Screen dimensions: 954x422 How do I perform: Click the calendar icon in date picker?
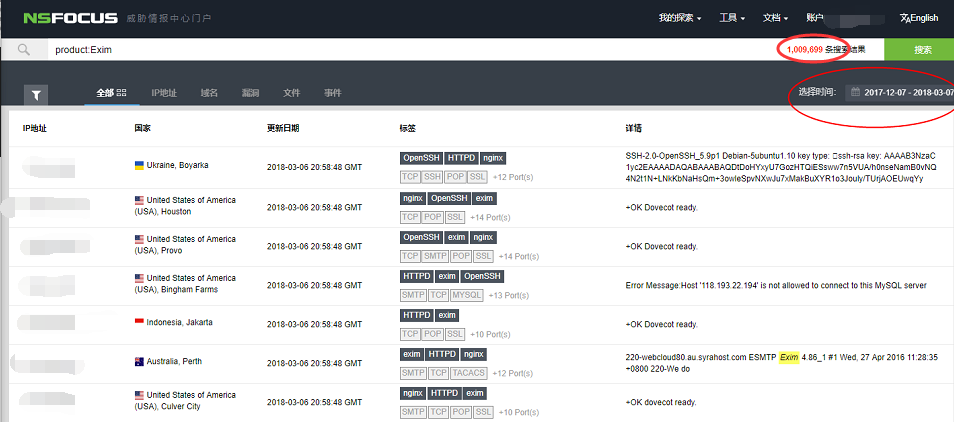point(855,93)
